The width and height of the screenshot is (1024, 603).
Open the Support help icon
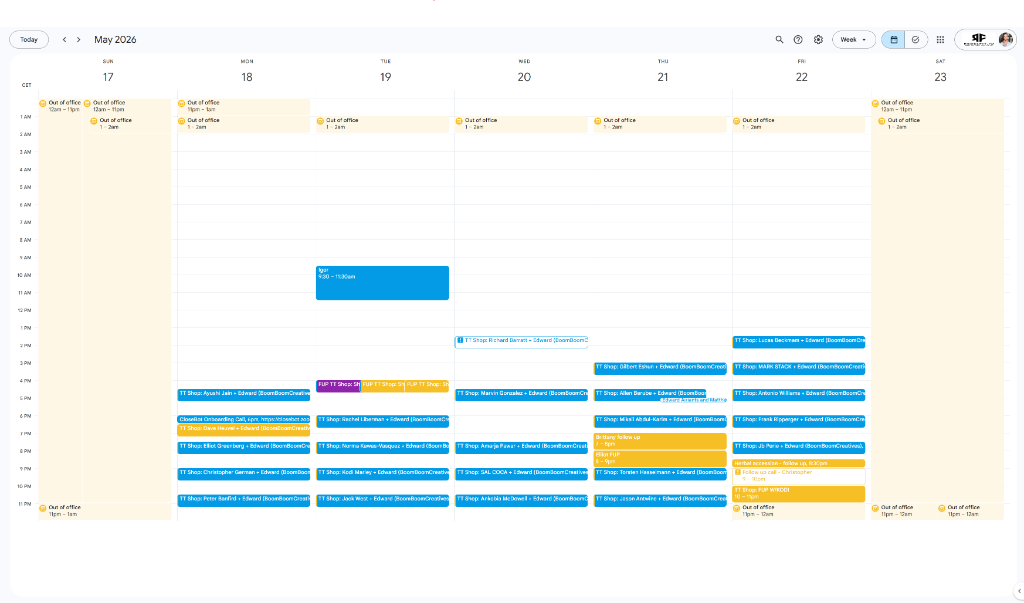coord(798,40)
